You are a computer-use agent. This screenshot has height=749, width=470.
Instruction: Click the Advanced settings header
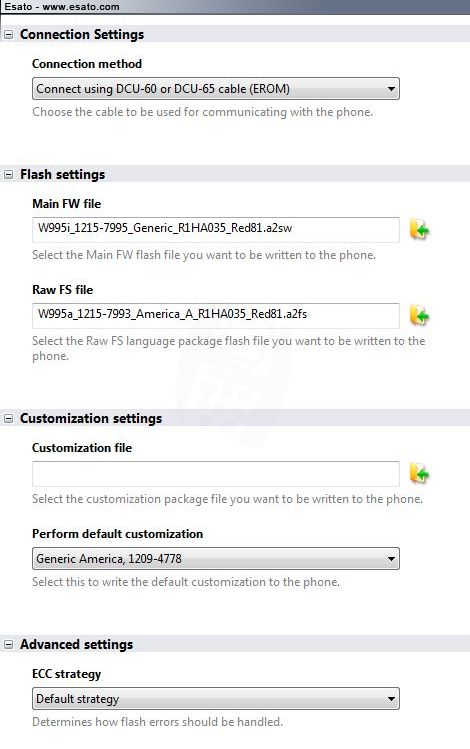[76, 644]
